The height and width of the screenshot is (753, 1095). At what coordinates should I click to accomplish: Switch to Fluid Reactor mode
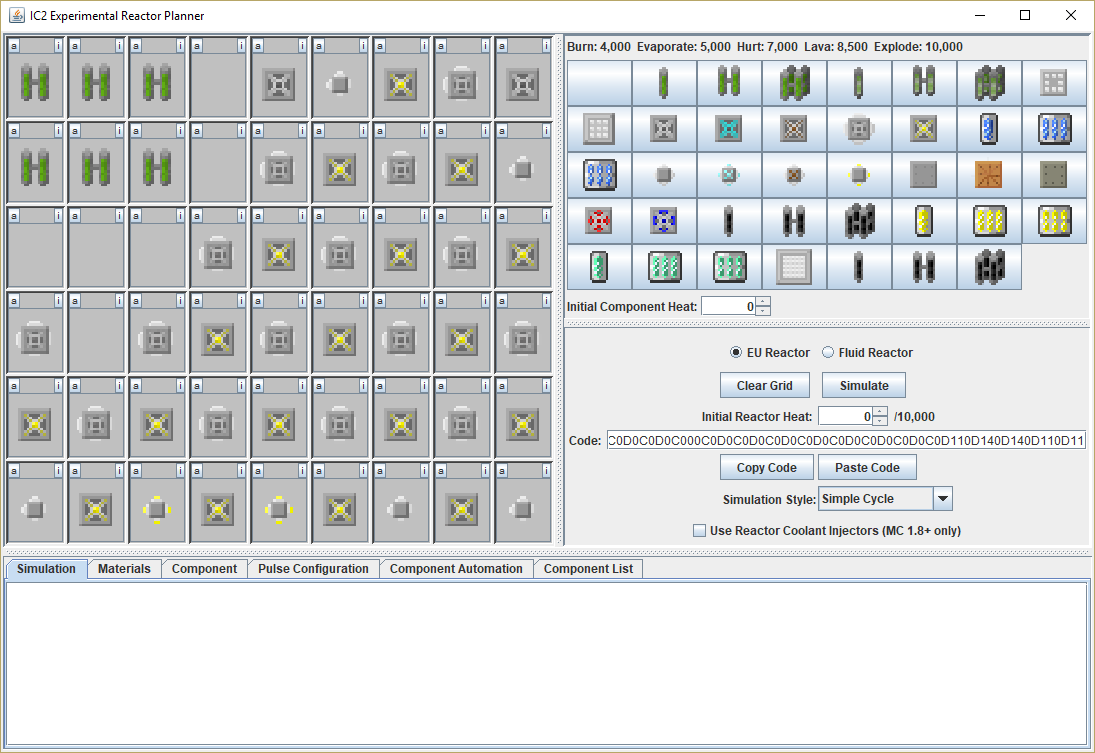pos(828,353)
